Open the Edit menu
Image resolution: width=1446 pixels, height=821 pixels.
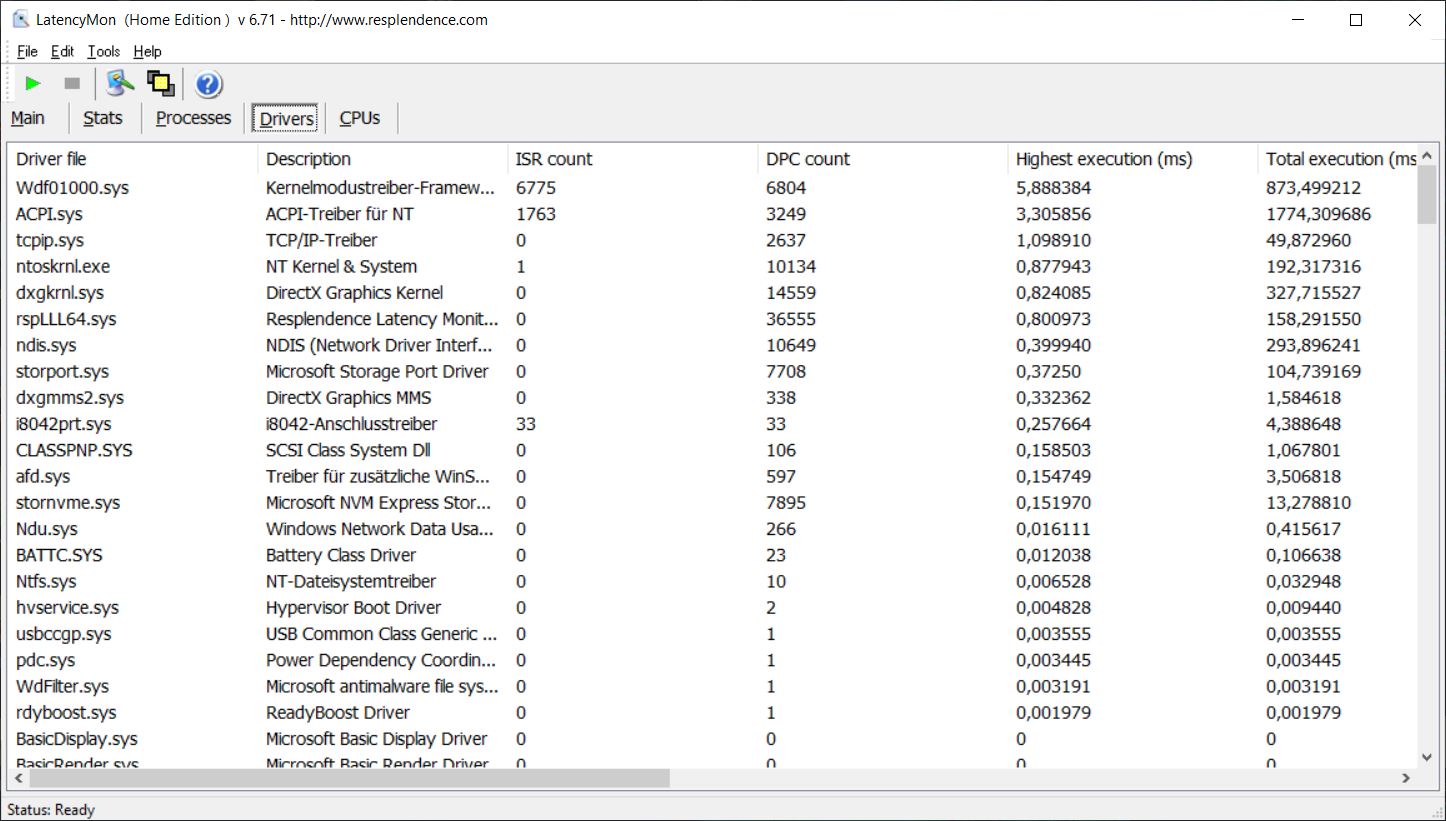coord(62,51)
